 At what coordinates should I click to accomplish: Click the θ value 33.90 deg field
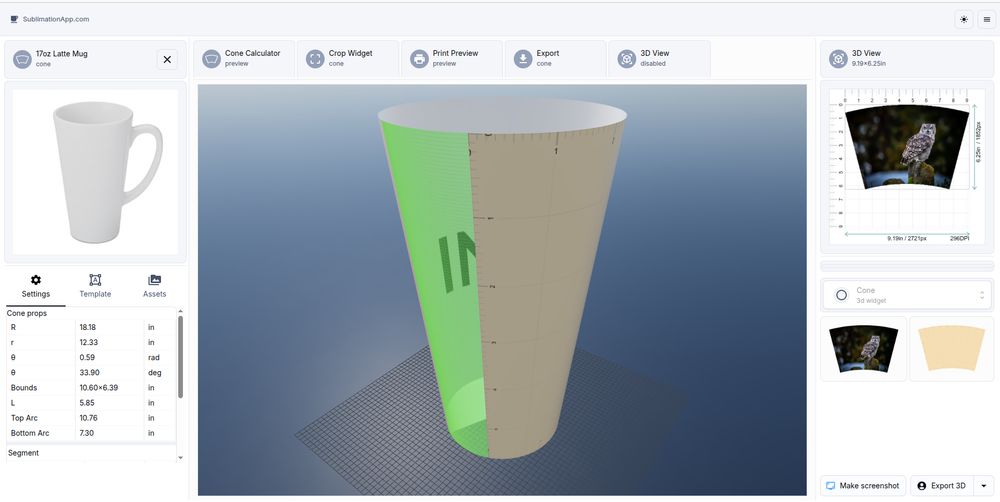point(109,373)
